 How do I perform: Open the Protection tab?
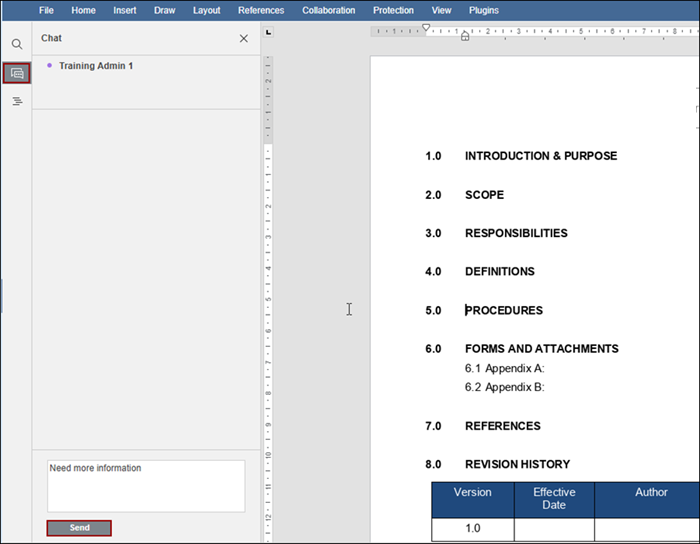[393, 10]
